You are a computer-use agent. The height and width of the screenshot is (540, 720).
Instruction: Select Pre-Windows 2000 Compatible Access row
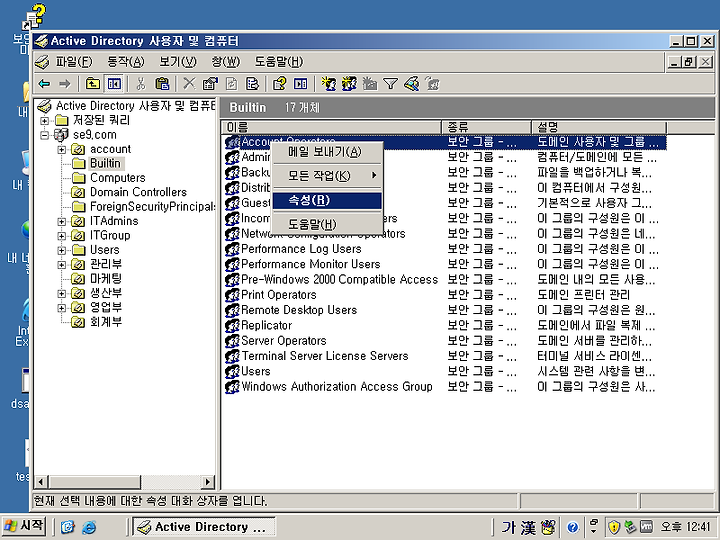tap(445, 280)
